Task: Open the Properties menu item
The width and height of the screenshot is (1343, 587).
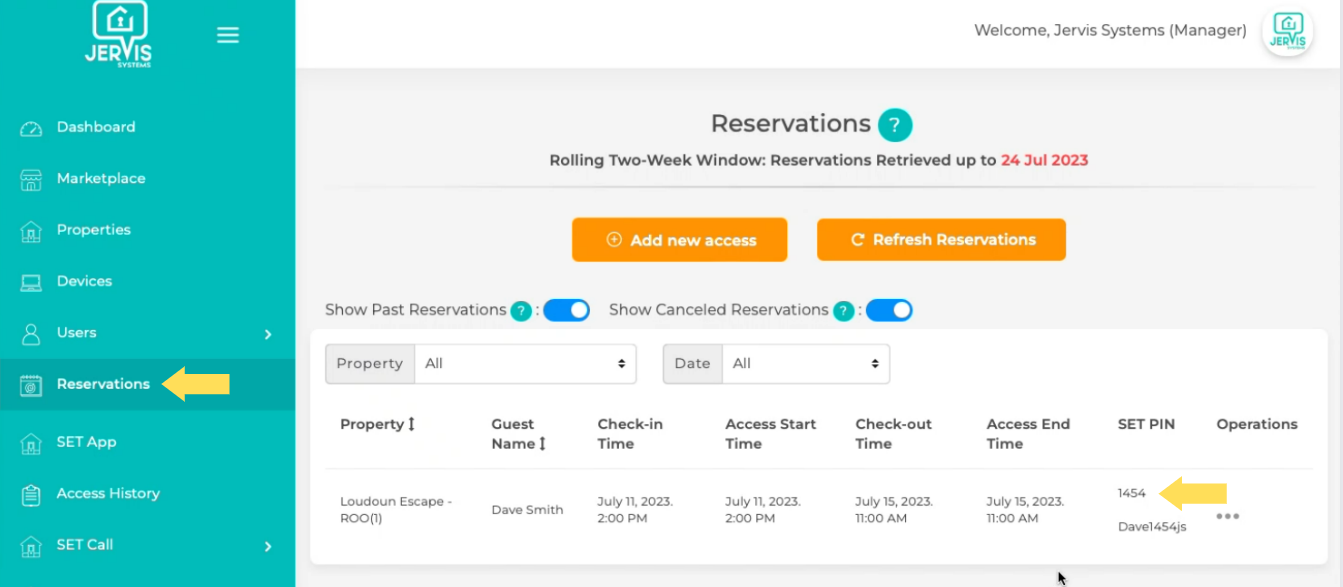Action: [x=93, y=230]
